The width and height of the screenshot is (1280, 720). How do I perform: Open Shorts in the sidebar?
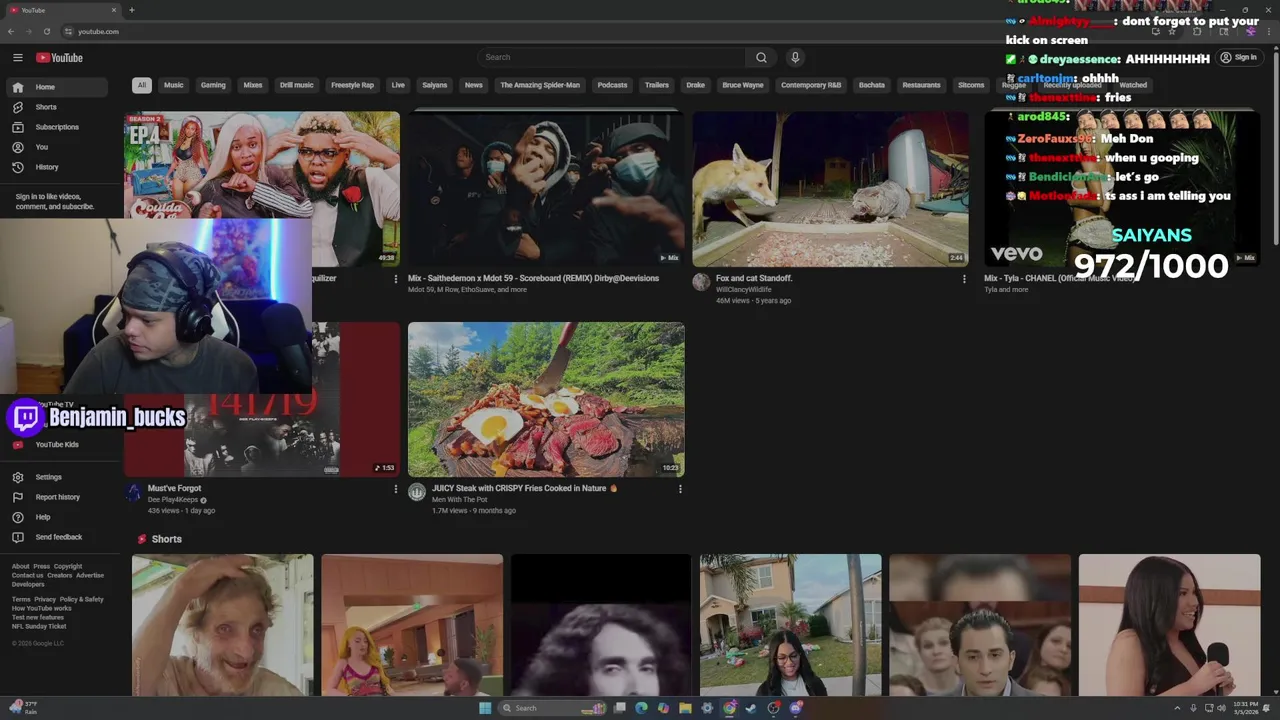tap(56, 107)
